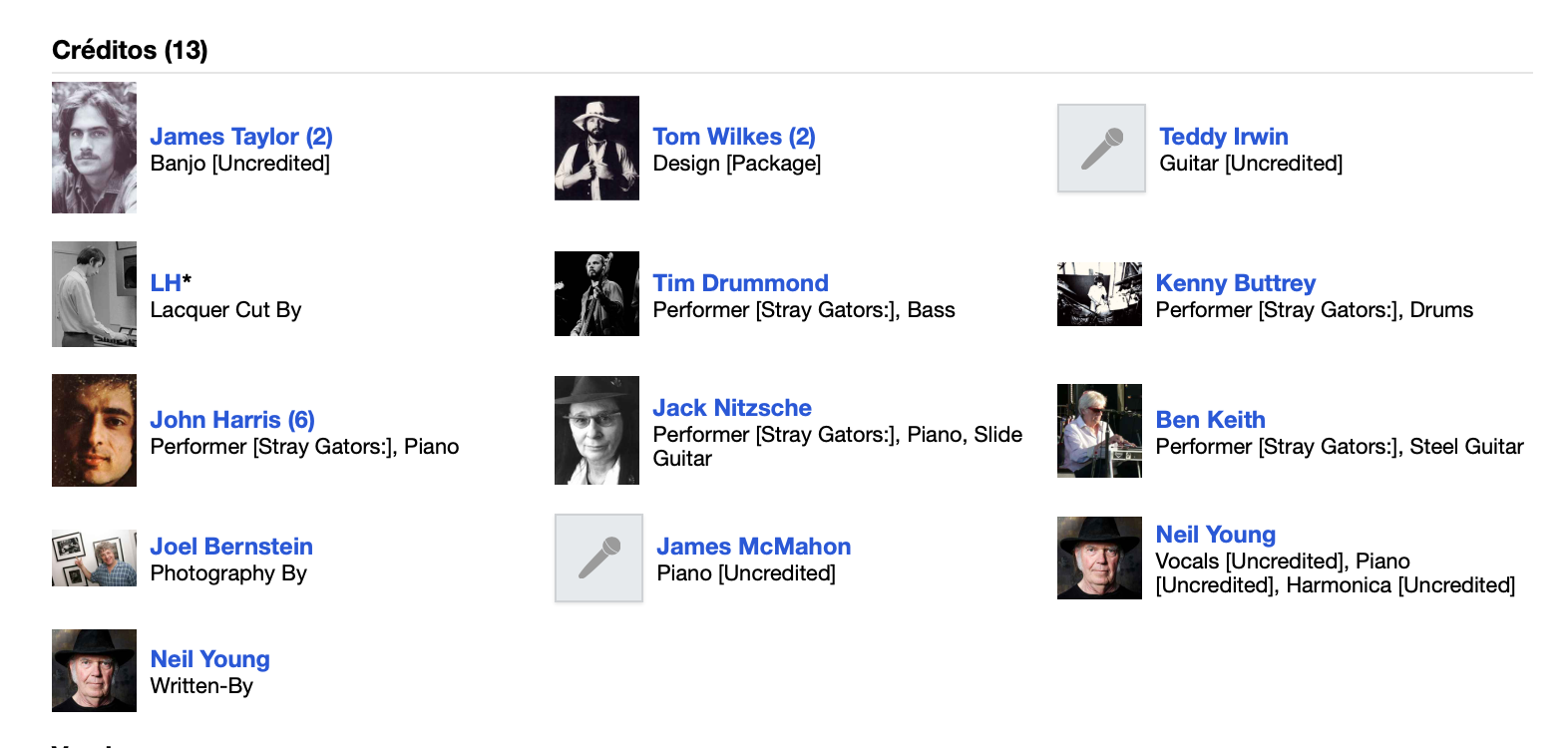Click Jack Nitzsche's photo thumbnail
This screenshot has width=1568, height=748.
coord(596,430)
